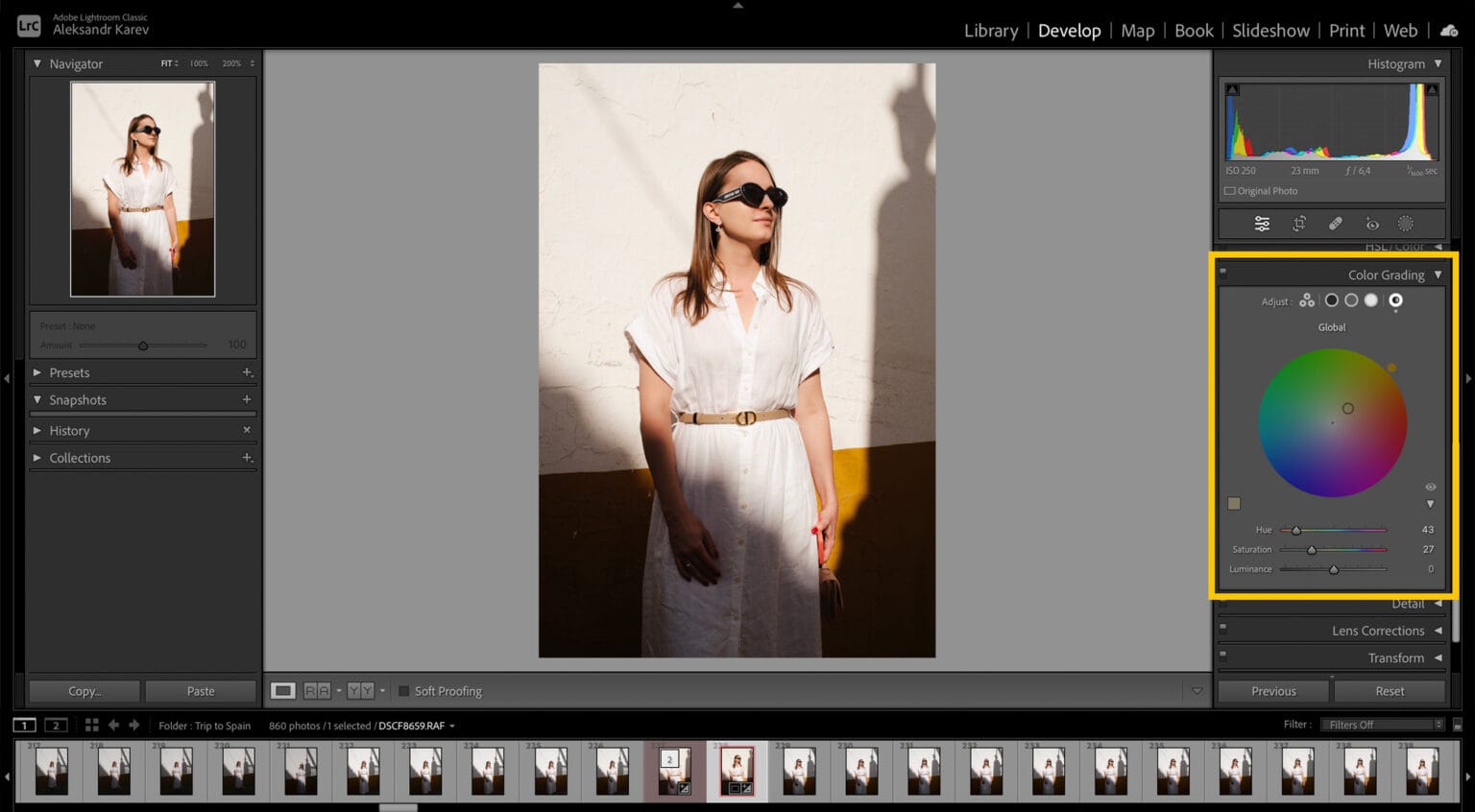The image size is (1475, 812).
Task: Select the Red Eye Correction tool
Action: click(x=1371, y=223)
